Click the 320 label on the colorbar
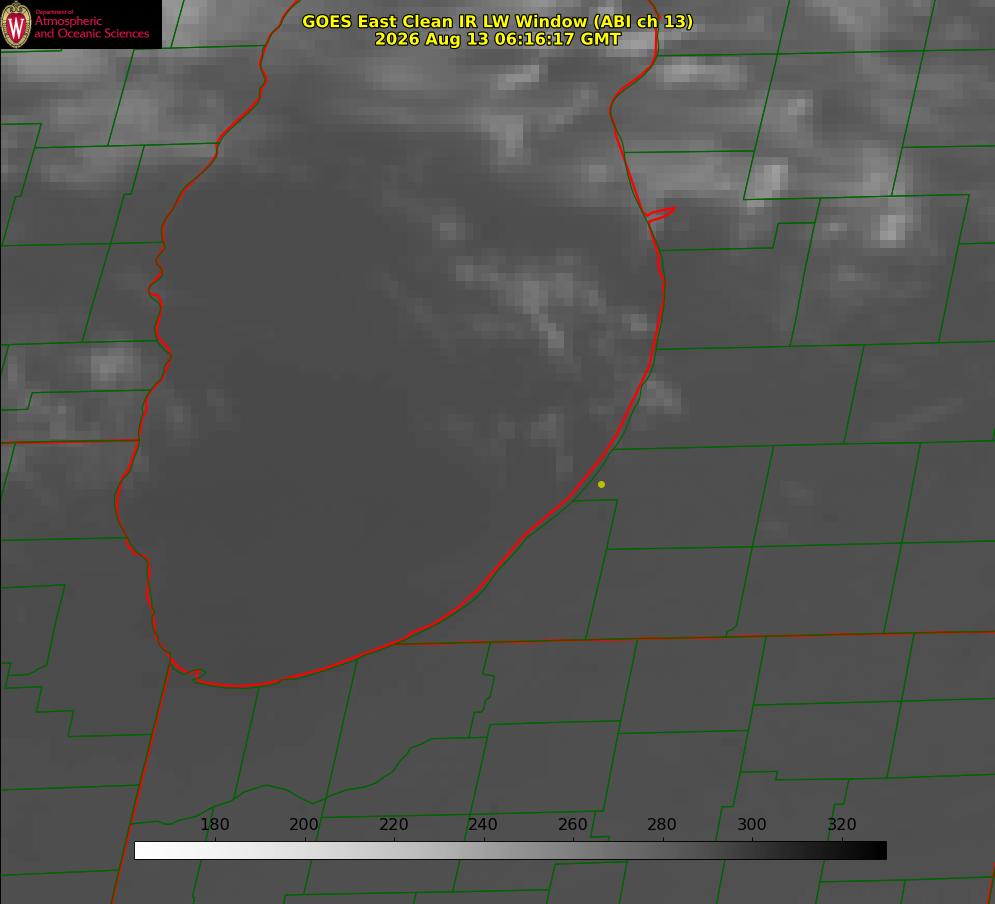Screen dimensions: 995x904 tap(841, 824)
